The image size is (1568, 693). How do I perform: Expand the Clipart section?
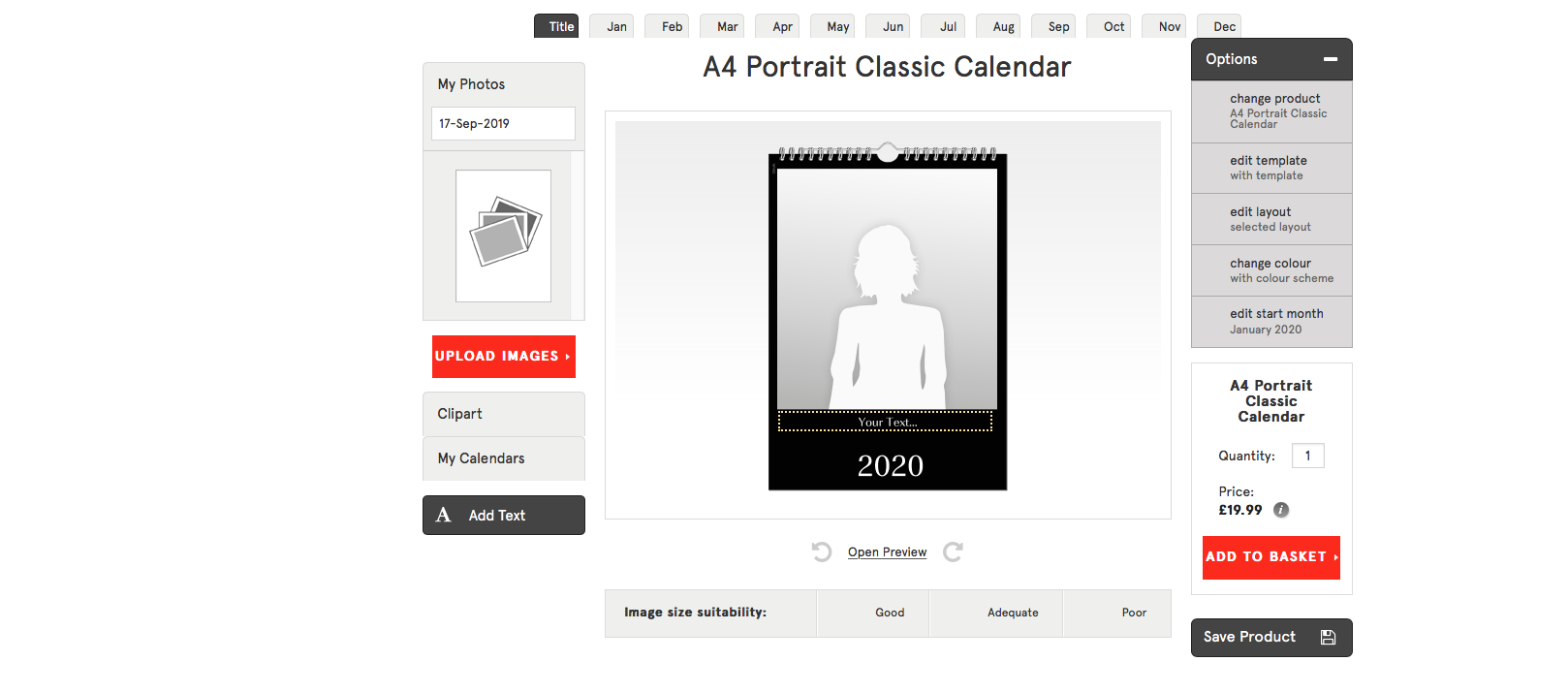coord(503,414)
